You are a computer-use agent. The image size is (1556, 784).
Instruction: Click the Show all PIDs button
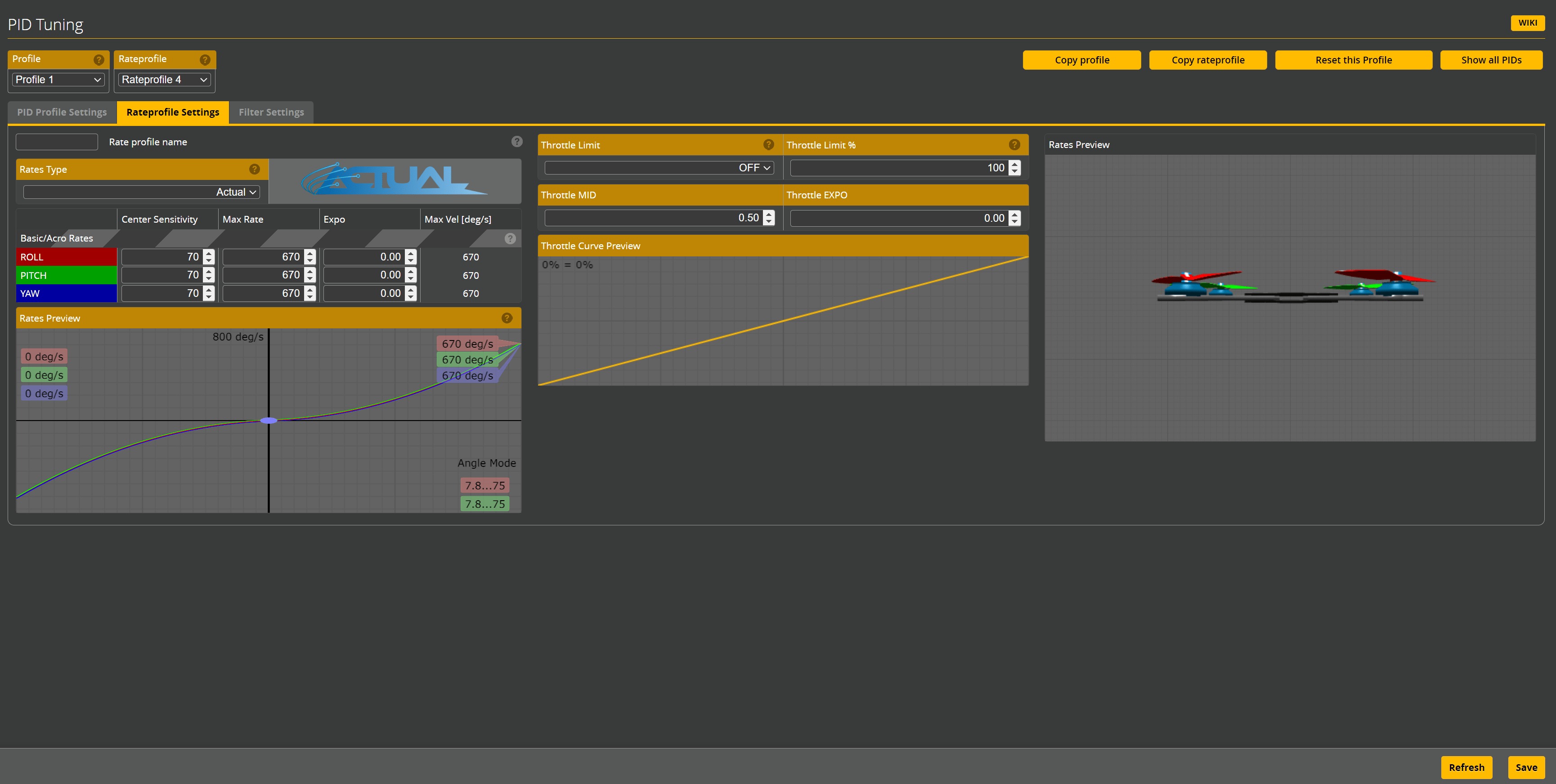1491,60
